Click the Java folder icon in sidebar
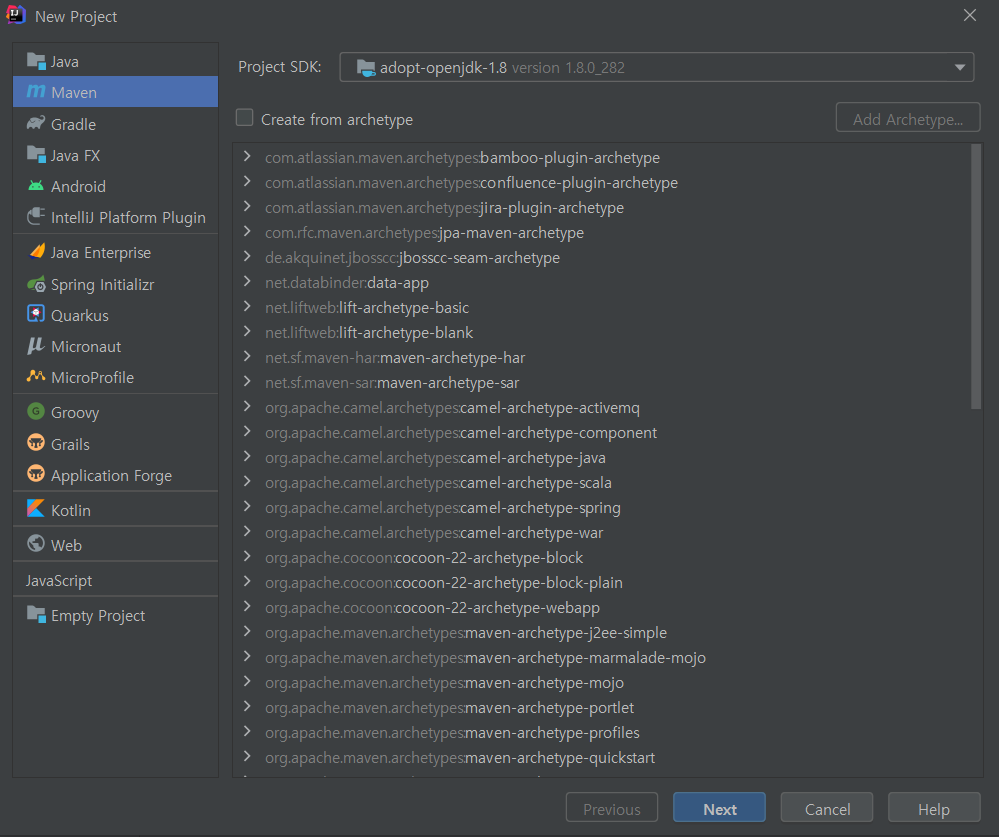 36,61
